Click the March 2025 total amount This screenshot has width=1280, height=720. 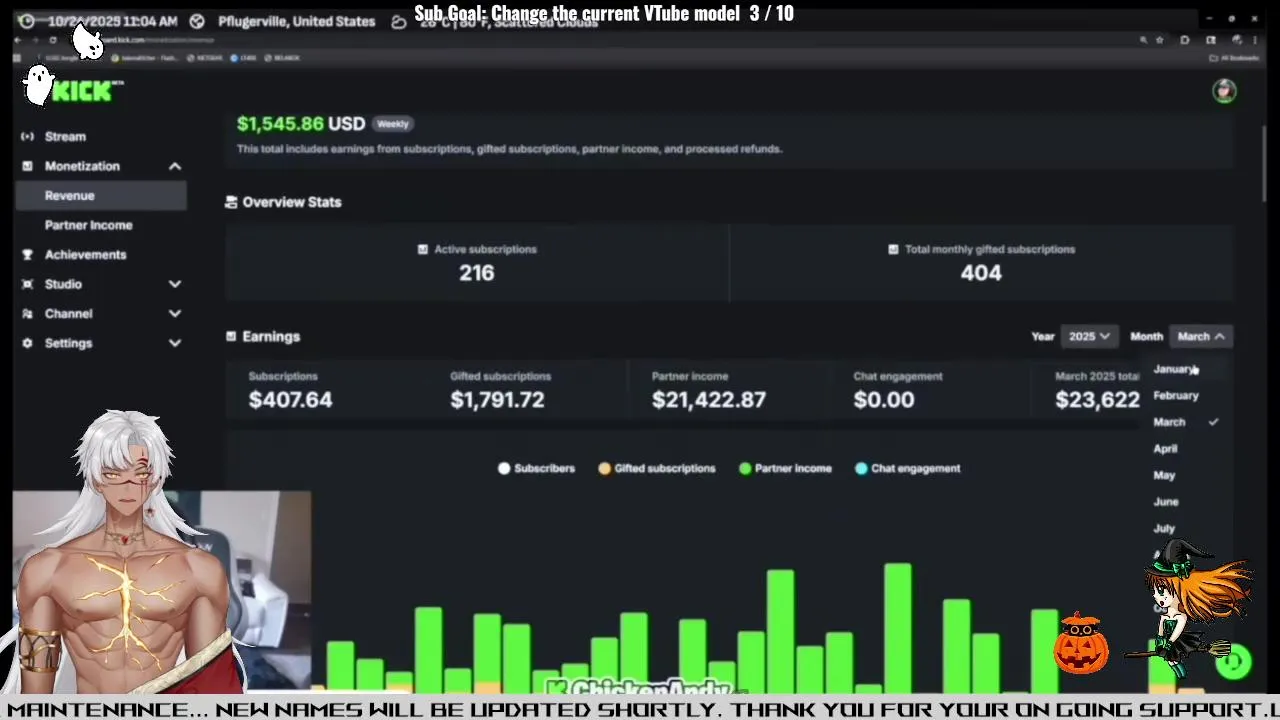point(1097,400)
